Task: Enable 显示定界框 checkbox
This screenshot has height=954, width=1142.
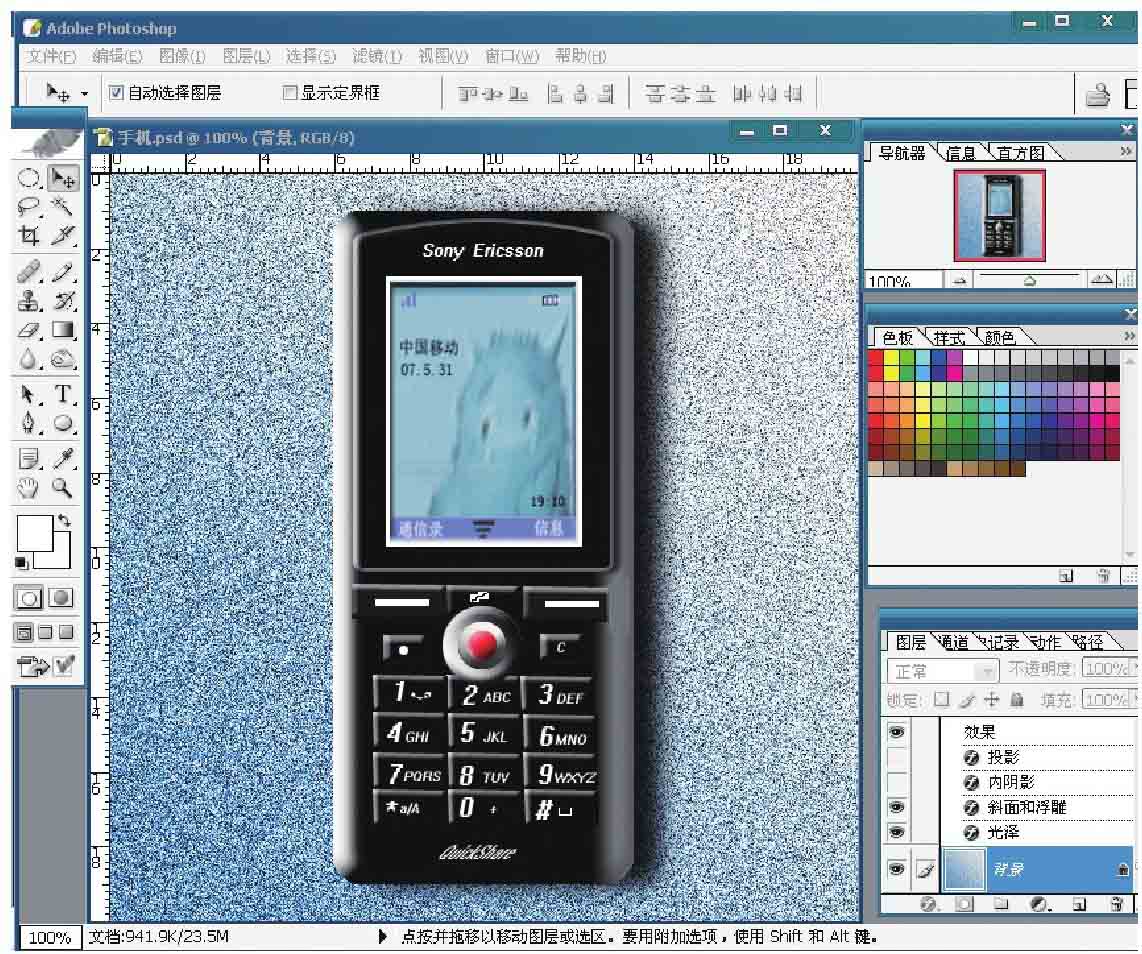Action: [290, 92]
